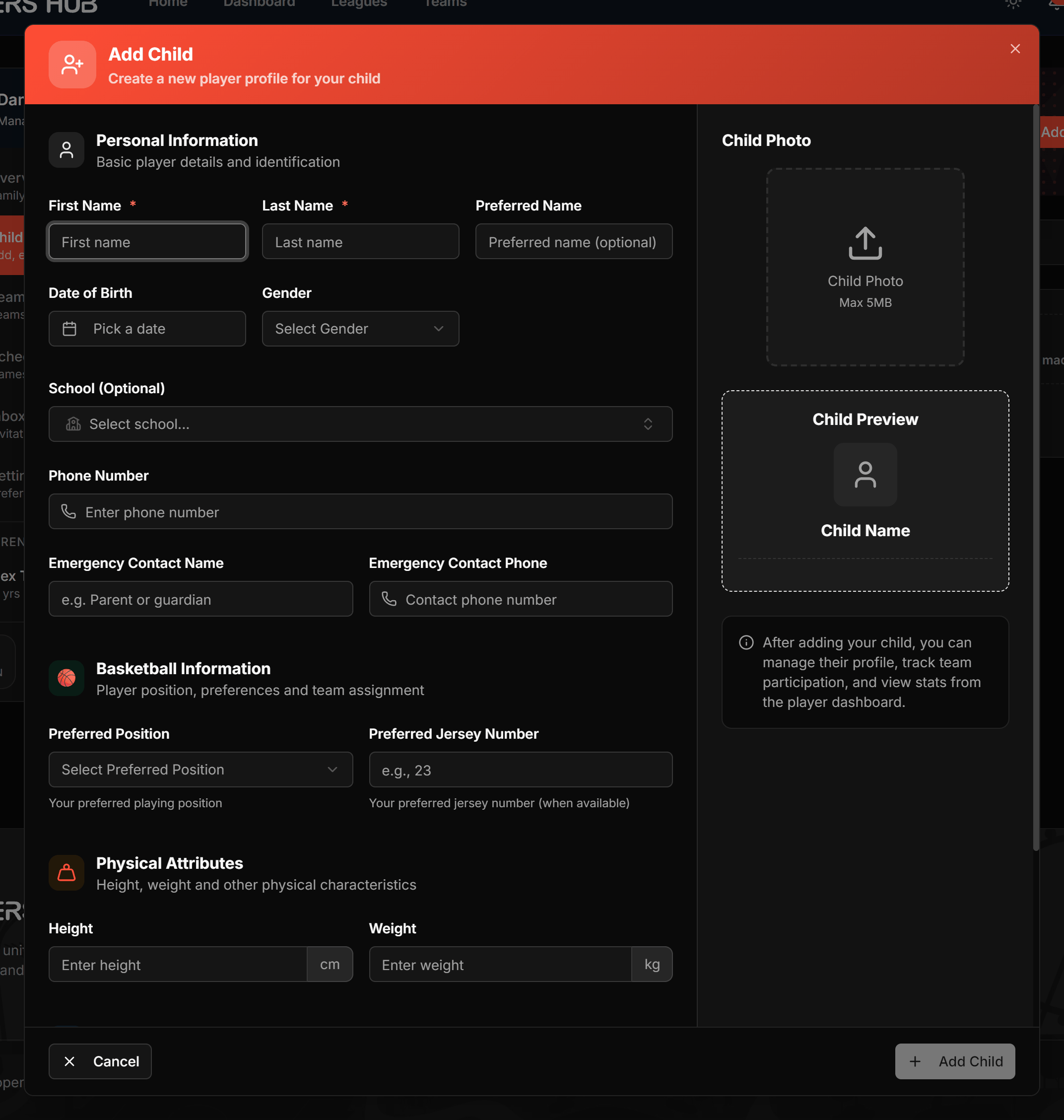The image size is (1064, 1120).
Task: Open Teams in the top navigation
Action: [445, 3]
